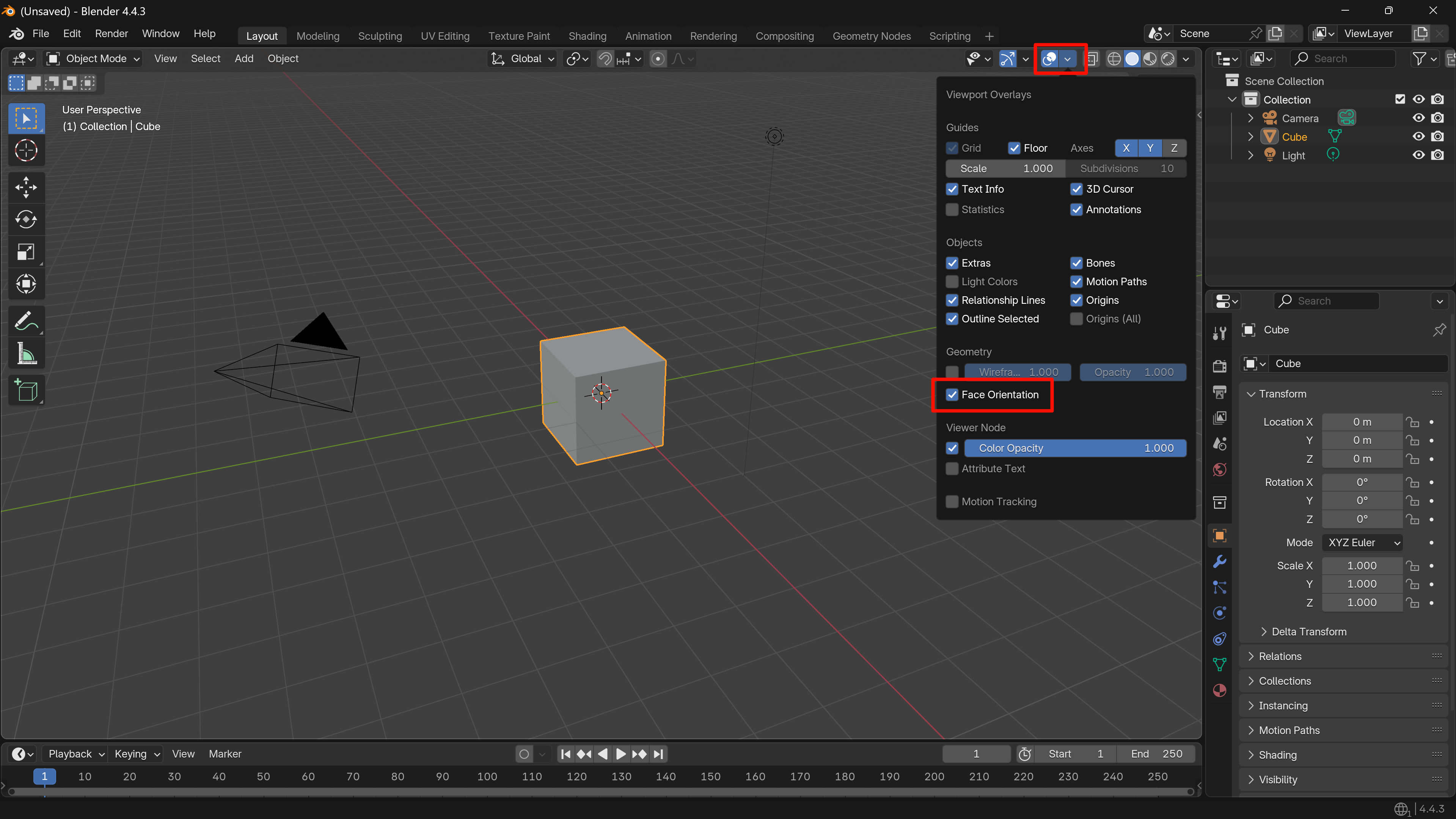Viewport: 1456px width, 819px height.
Task: Open the Physics properties tab
Action: [1219, 613]
